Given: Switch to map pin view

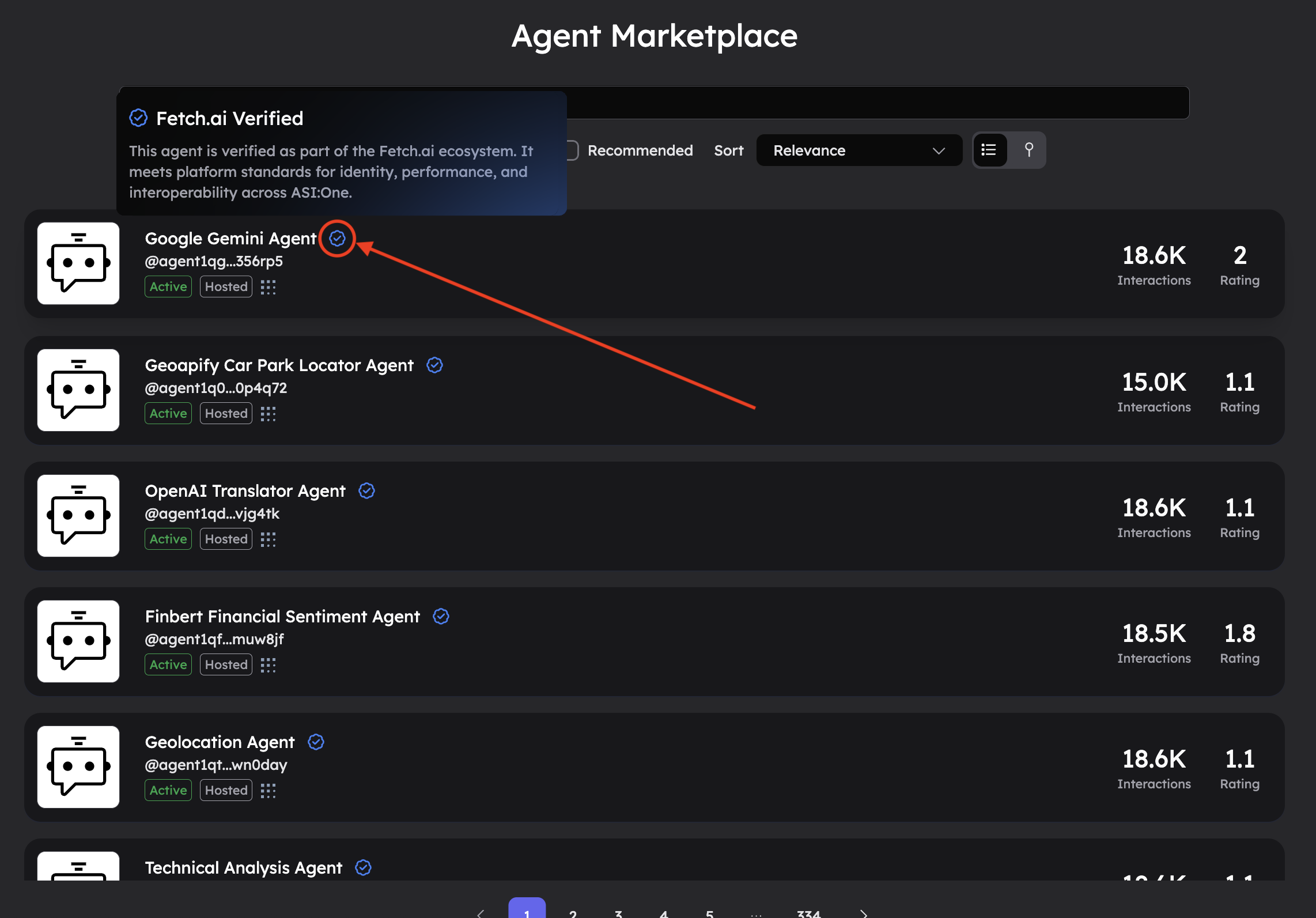Looking at the screenshot, I should (1028, 150).
